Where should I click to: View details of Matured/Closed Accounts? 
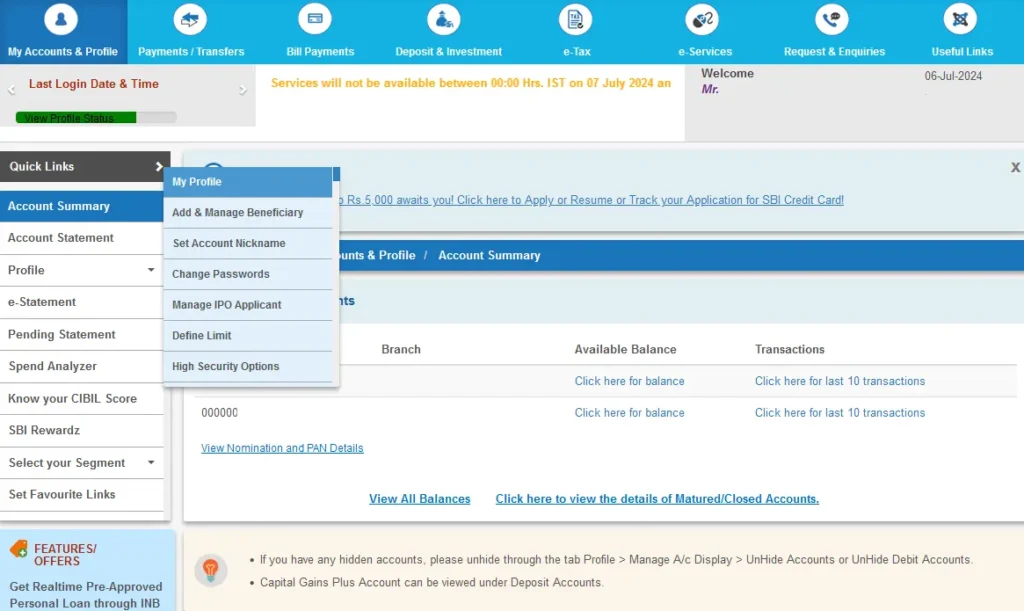tap(657, 499)
